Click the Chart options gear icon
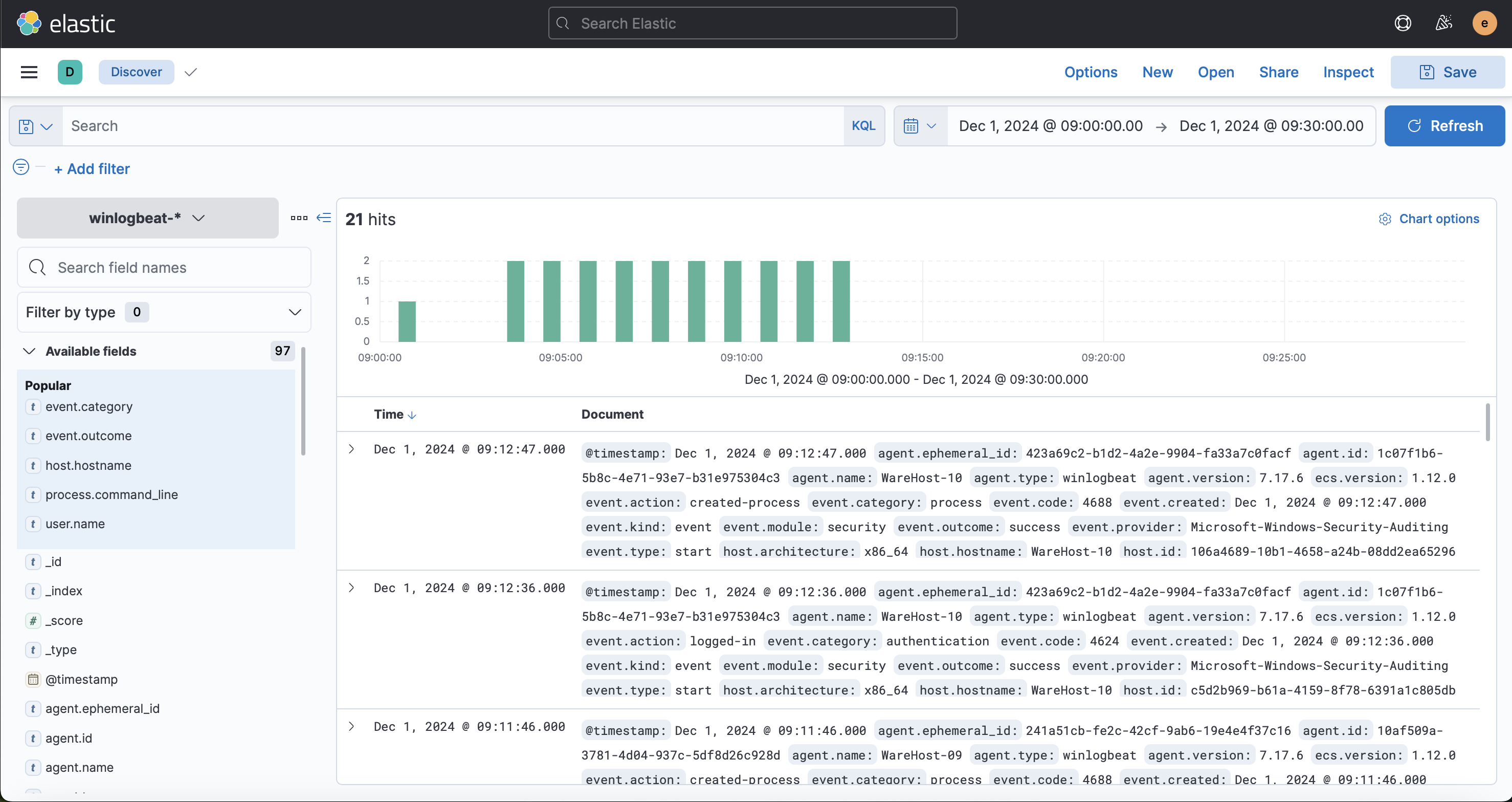The width and height of the screenshot is (1512, 802). (1385, 219)
